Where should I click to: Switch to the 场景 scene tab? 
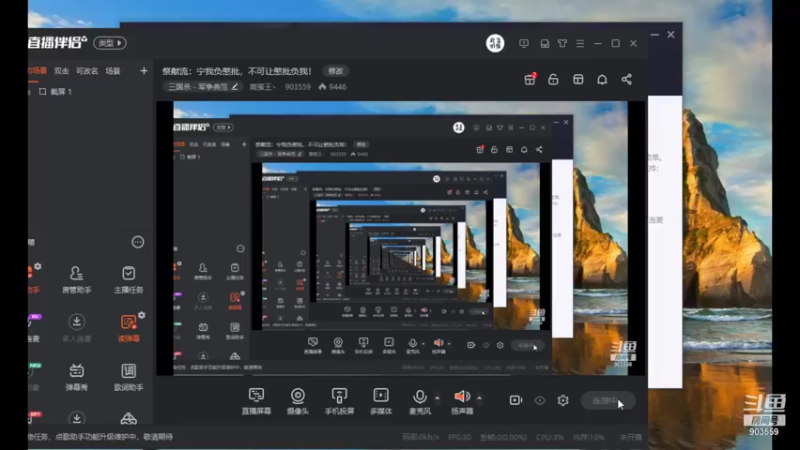click(x=113, y=71)
